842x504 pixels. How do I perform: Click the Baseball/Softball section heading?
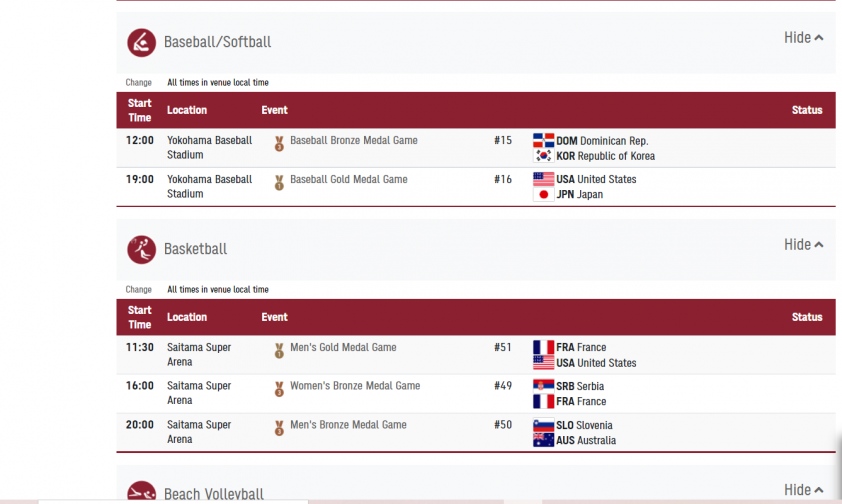pyautogui.click(x=217, y=42)
